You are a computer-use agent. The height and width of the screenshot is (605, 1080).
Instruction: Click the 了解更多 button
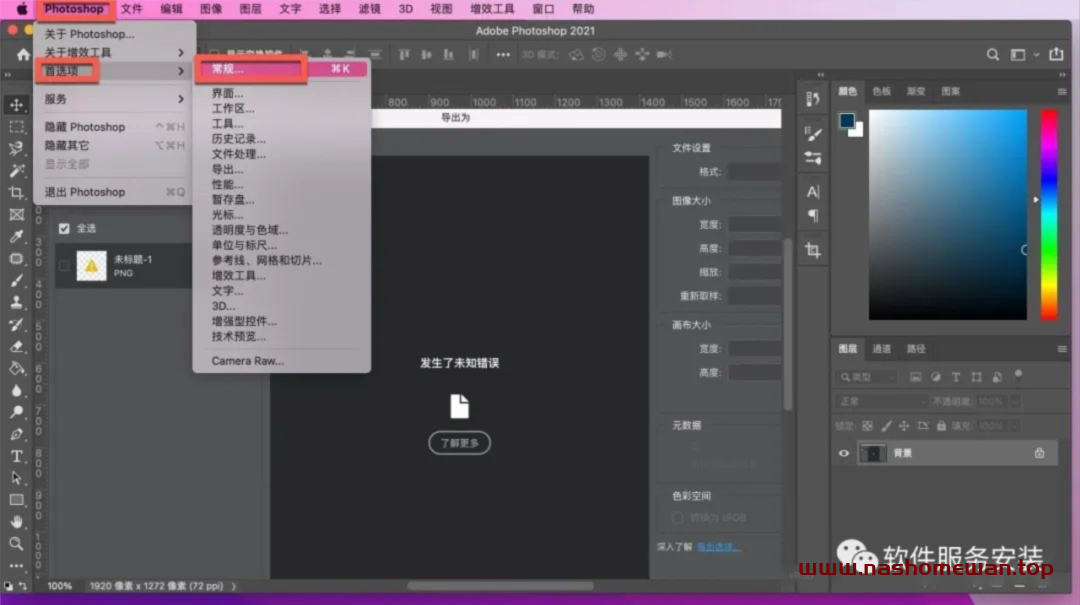(x=459, y=443)
